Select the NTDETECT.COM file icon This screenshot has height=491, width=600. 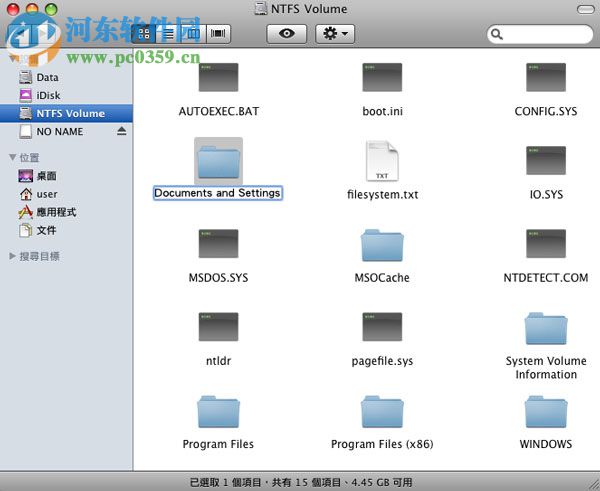546,243
